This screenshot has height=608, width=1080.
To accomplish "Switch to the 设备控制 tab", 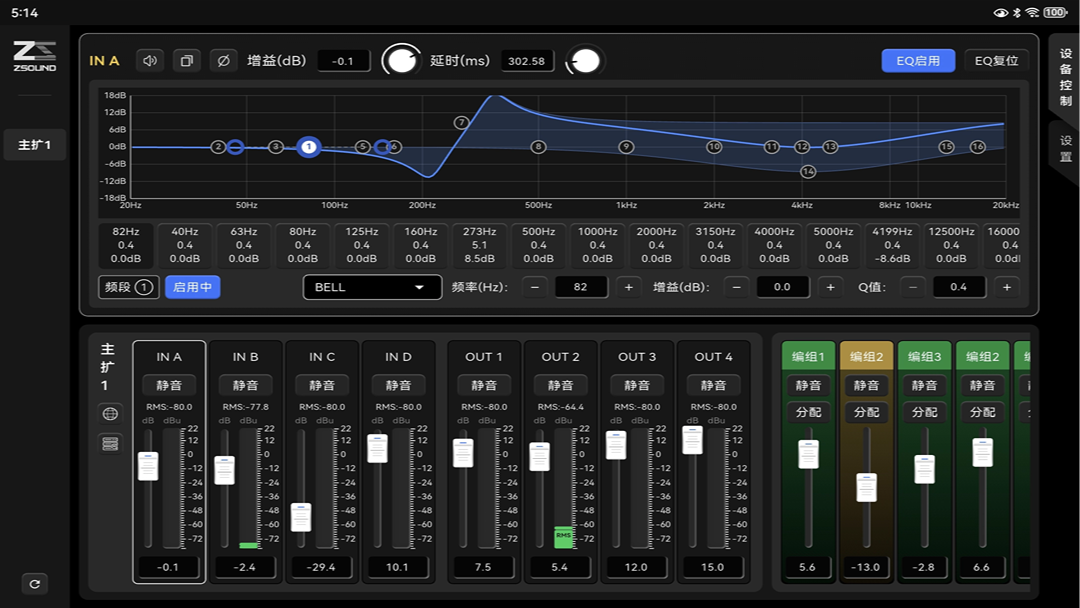I will (1065, 77).
